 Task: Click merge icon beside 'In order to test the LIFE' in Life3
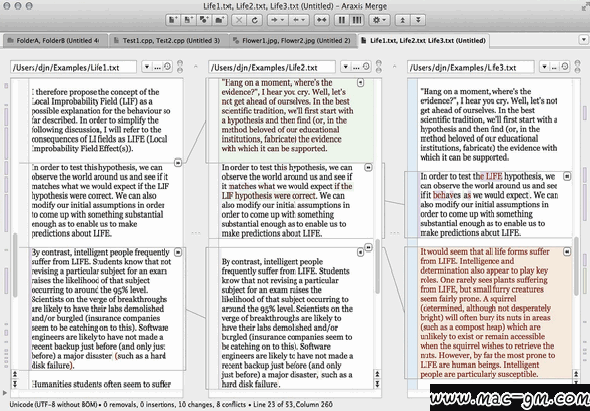pyautogui.click(x=567, y=176)
